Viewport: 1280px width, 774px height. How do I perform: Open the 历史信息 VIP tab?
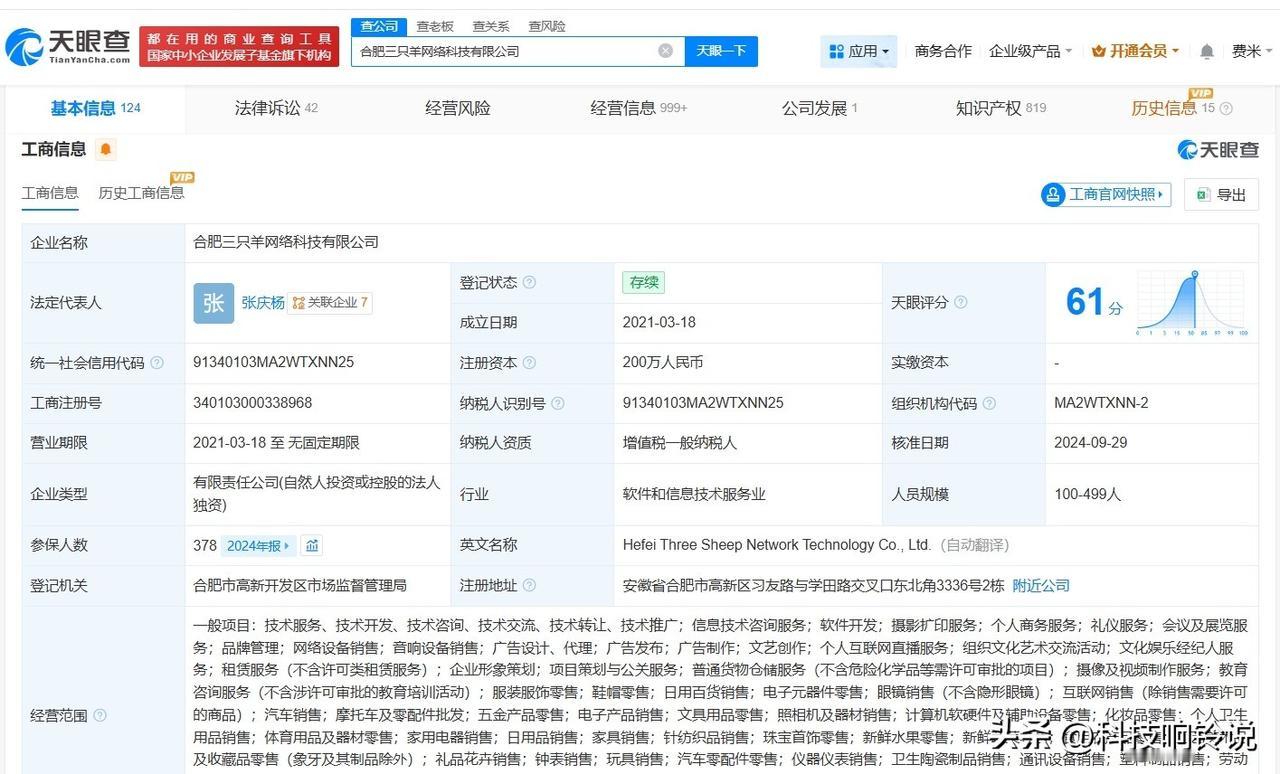pyautogui.click(x=1172, y=108)
